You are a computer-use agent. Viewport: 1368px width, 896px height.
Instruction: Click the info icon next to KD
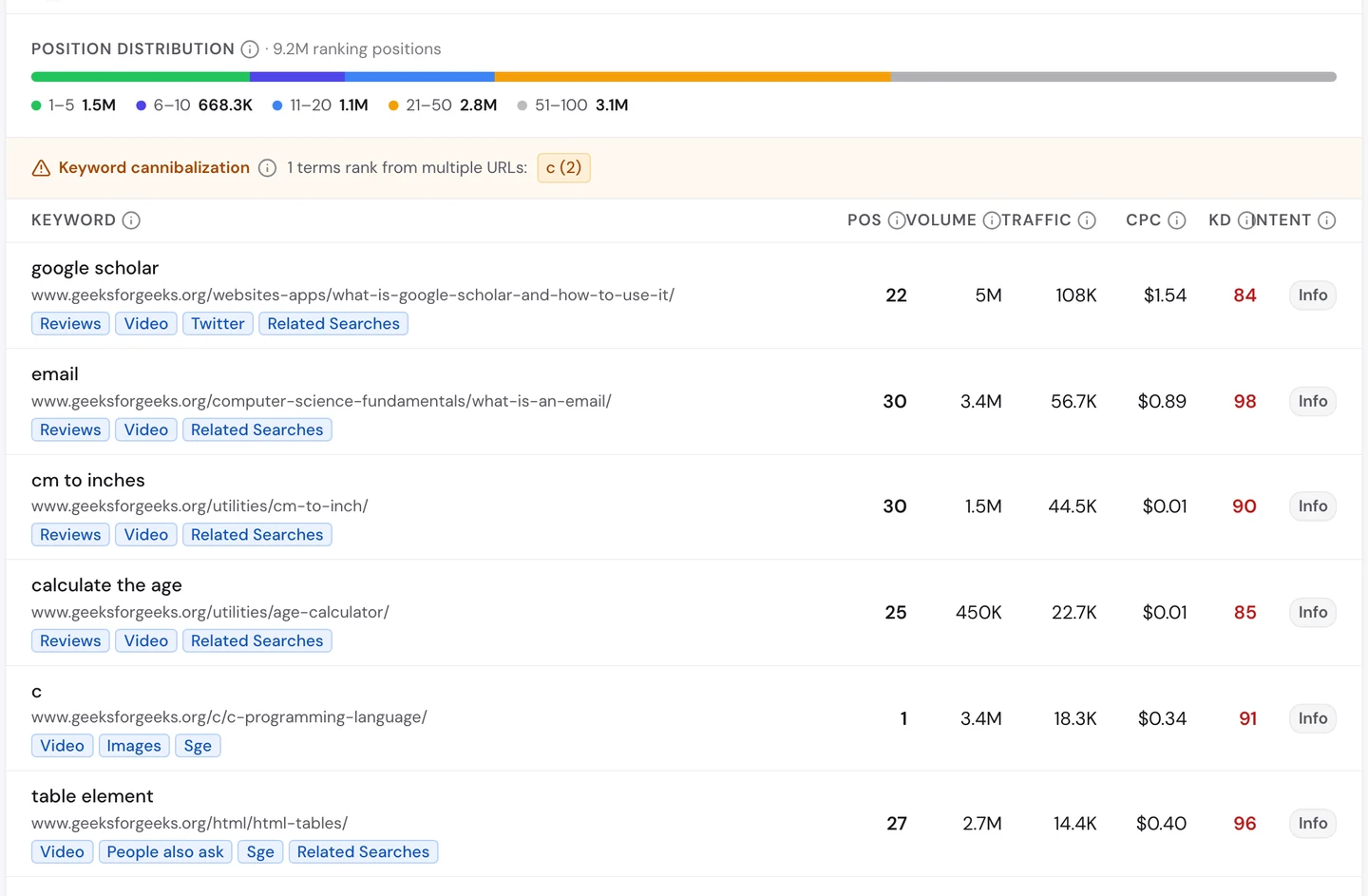[1245, 220]
